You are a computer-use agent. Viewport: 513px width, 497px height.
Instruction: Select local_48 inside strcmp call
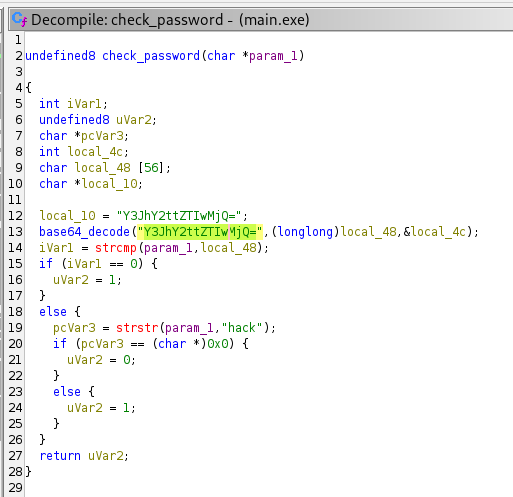[228, 248]
